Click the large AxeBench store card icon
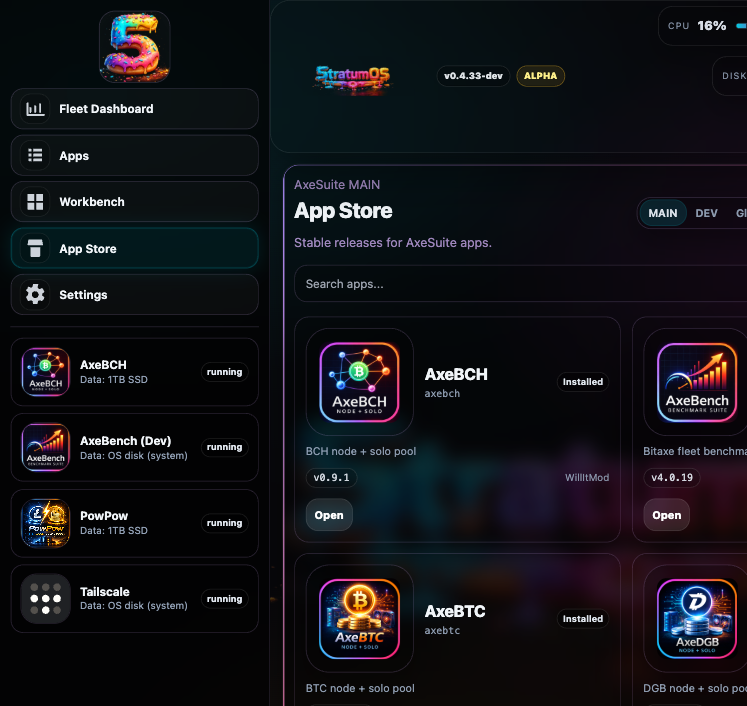This screenshot has width=747, height=706. pos(697,382)
